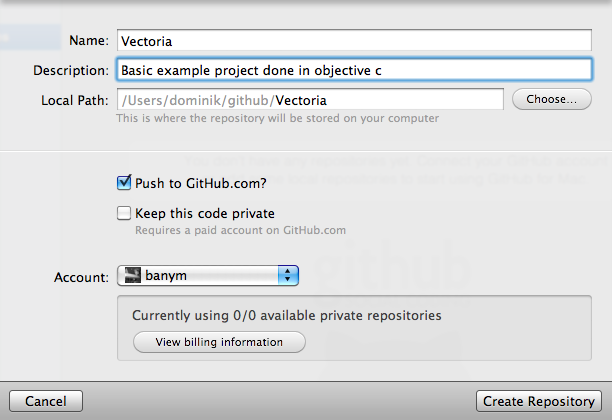Click the banym avatar icon in Account menu
Viewport: 612px width, 420px height.
pyautogui.click(x=132, y=276)
